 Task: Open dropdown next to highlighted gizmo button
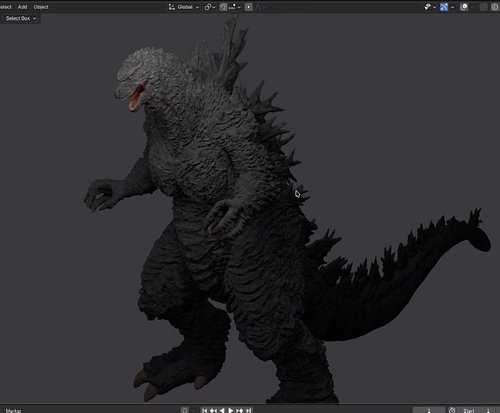tap(452, 7)
